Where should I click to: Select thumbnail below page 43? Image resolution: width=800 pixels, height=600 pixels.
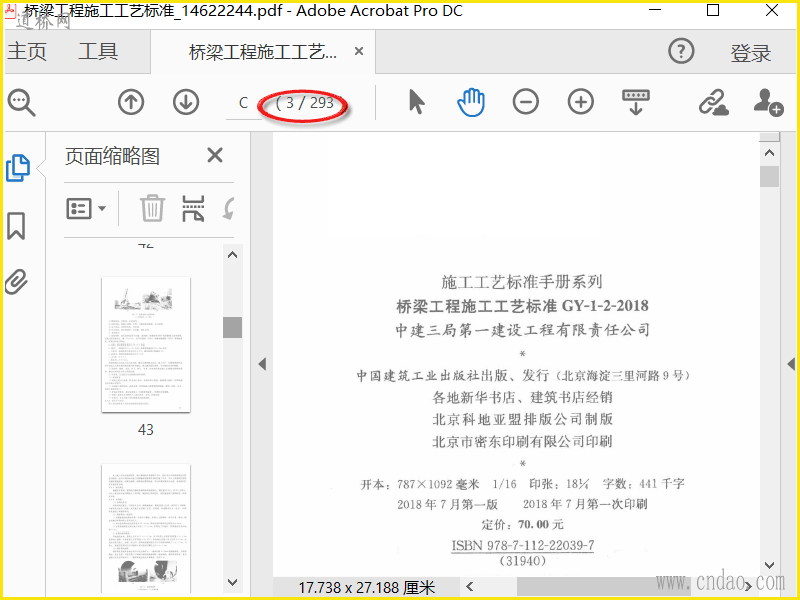tap(146, 528)
